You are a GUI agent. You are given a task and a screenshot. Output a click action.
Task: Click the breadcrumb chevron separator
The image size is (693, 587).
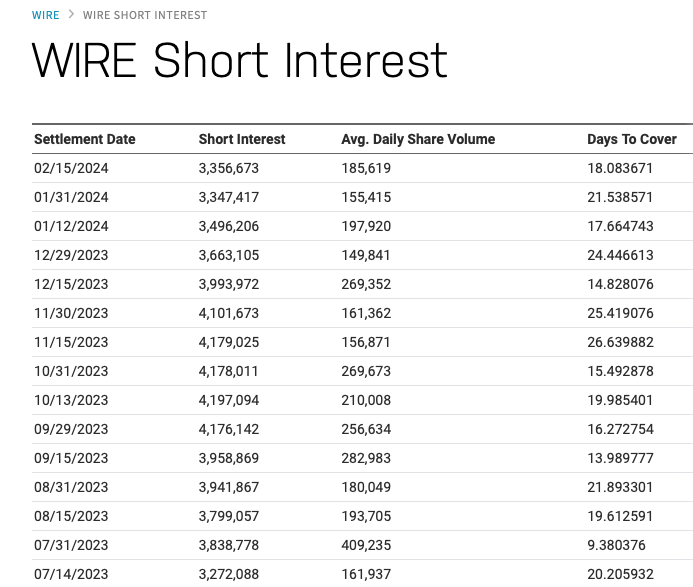tap(71, 15)
